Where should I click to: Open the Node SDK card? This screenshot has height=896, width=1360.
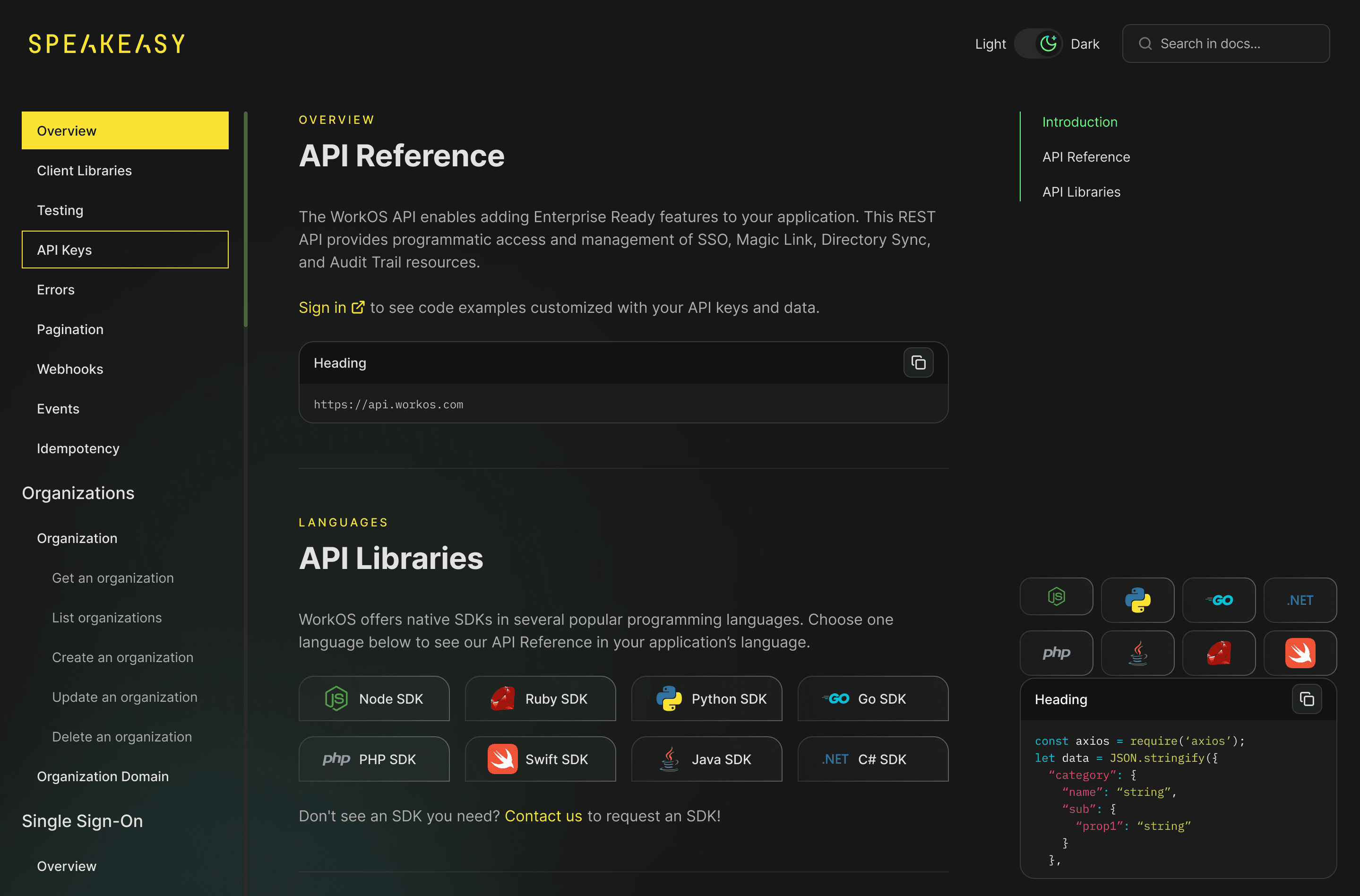374,698
